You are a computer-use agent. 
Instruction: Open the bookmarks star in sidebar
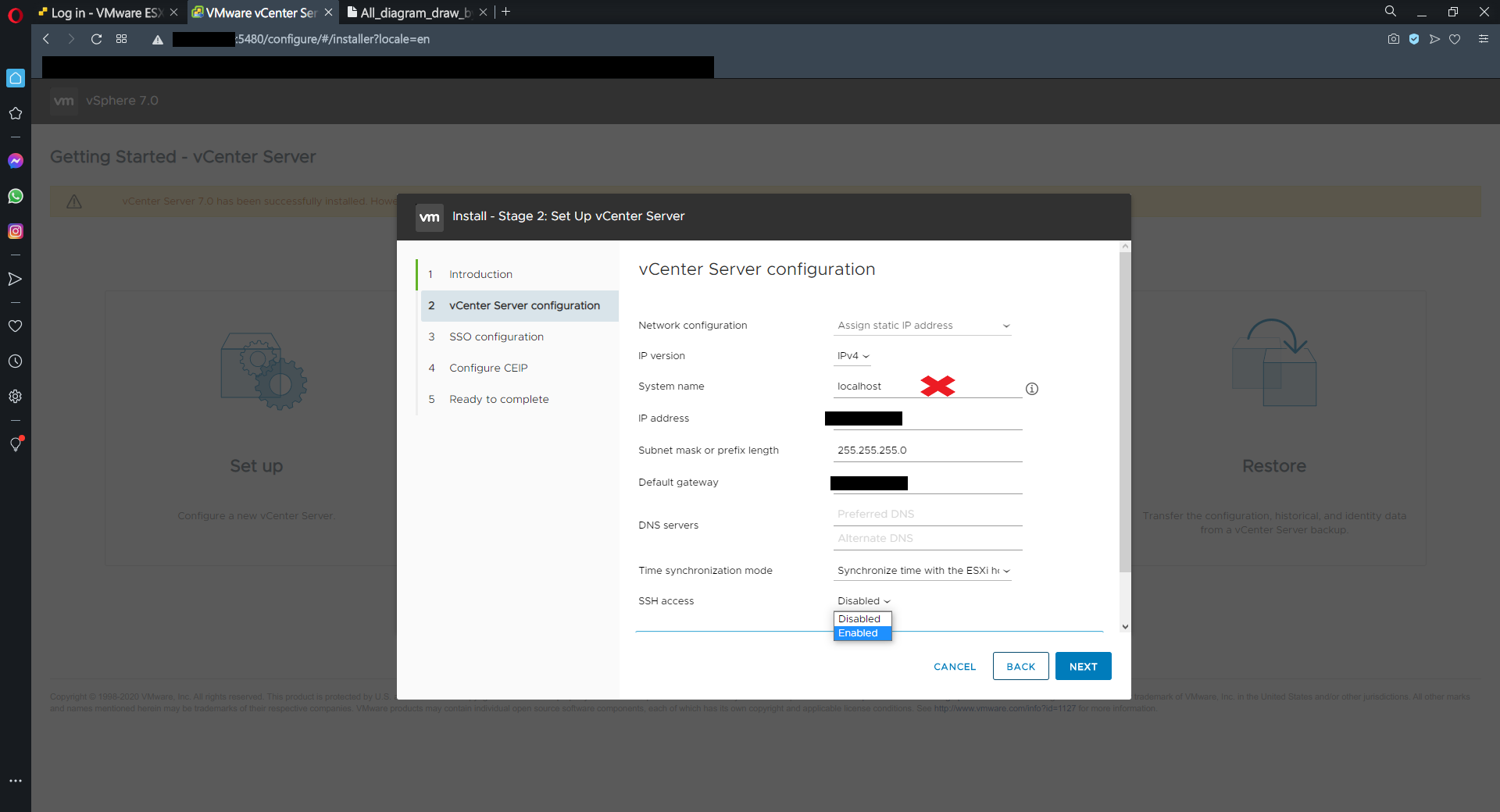(x=16, y=113)
